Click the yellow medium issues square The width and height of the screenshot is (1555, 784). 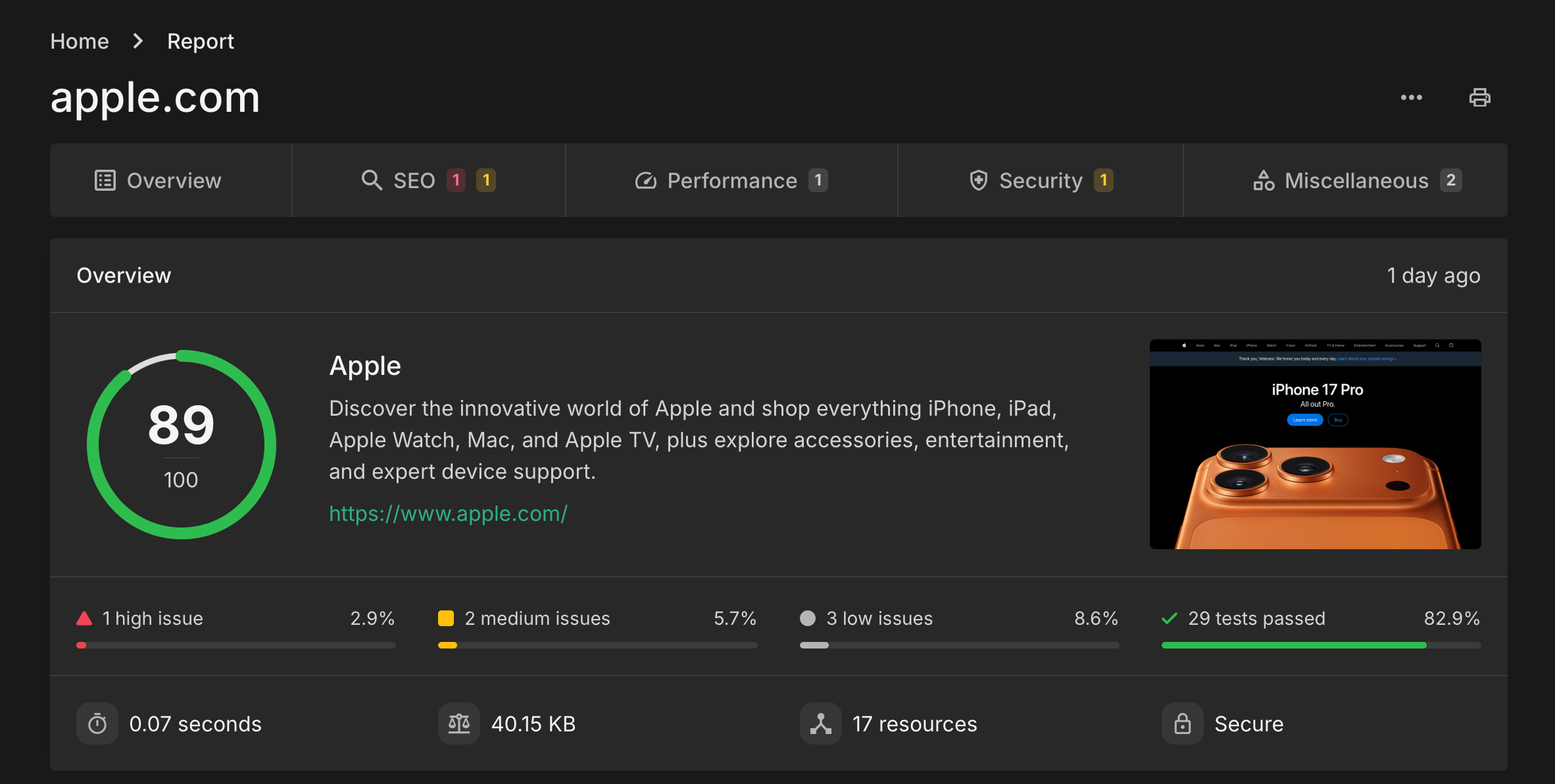coord(446,618)
